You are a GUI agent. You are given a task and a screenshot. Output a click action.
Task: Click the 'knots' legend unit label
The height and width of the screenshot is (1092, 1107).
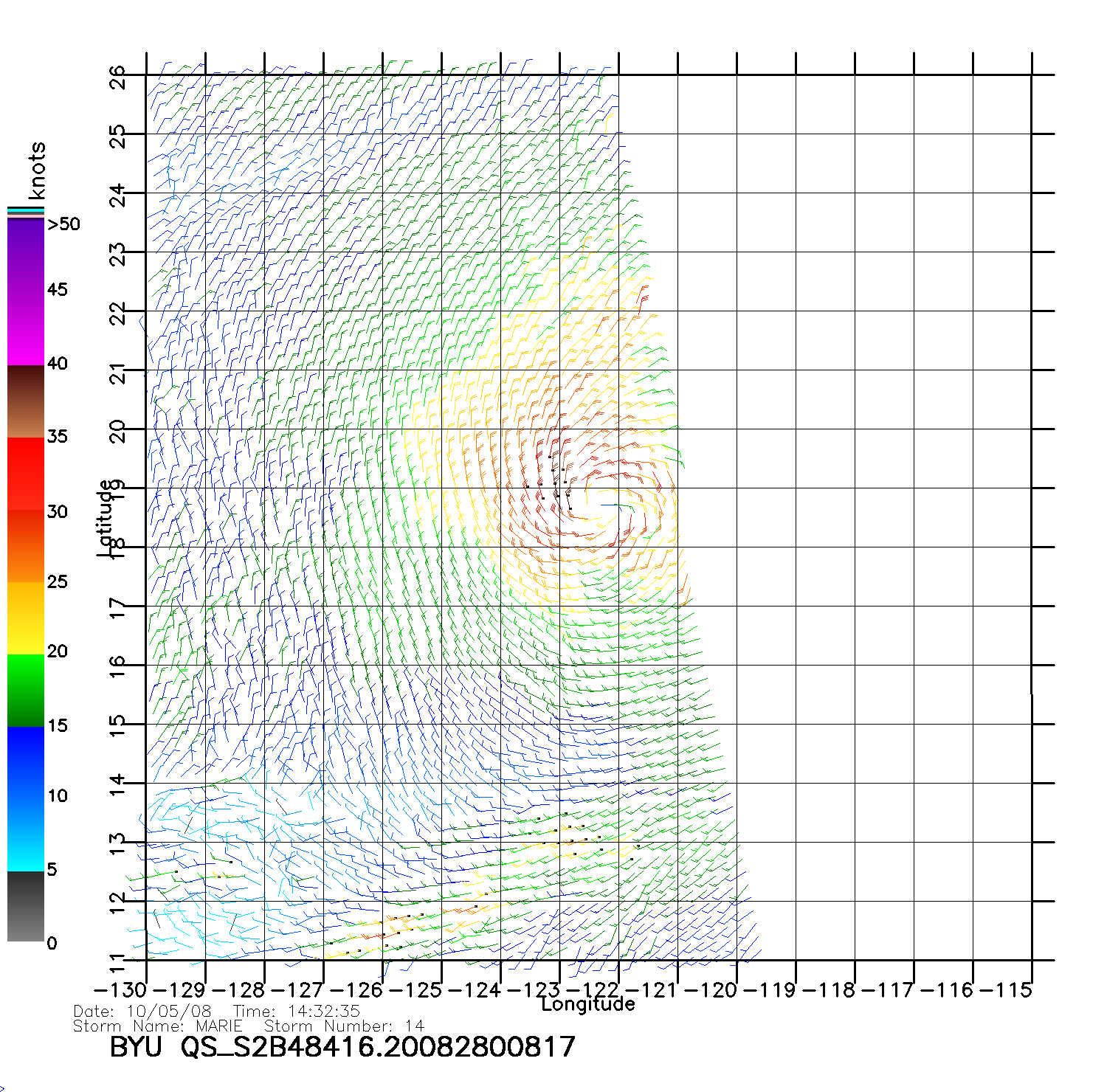tap(37, 170)
